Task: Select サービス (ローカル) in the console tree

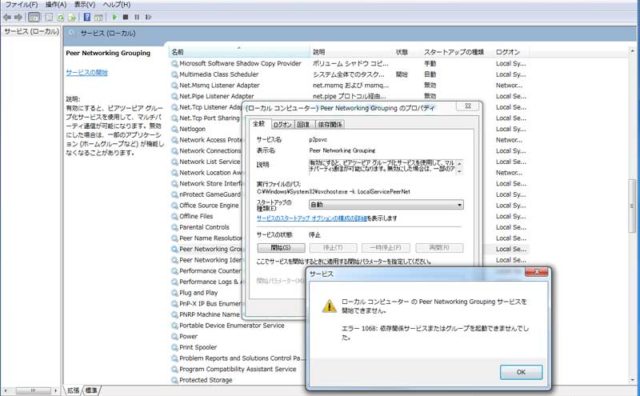Action: (x=31, y=31)
